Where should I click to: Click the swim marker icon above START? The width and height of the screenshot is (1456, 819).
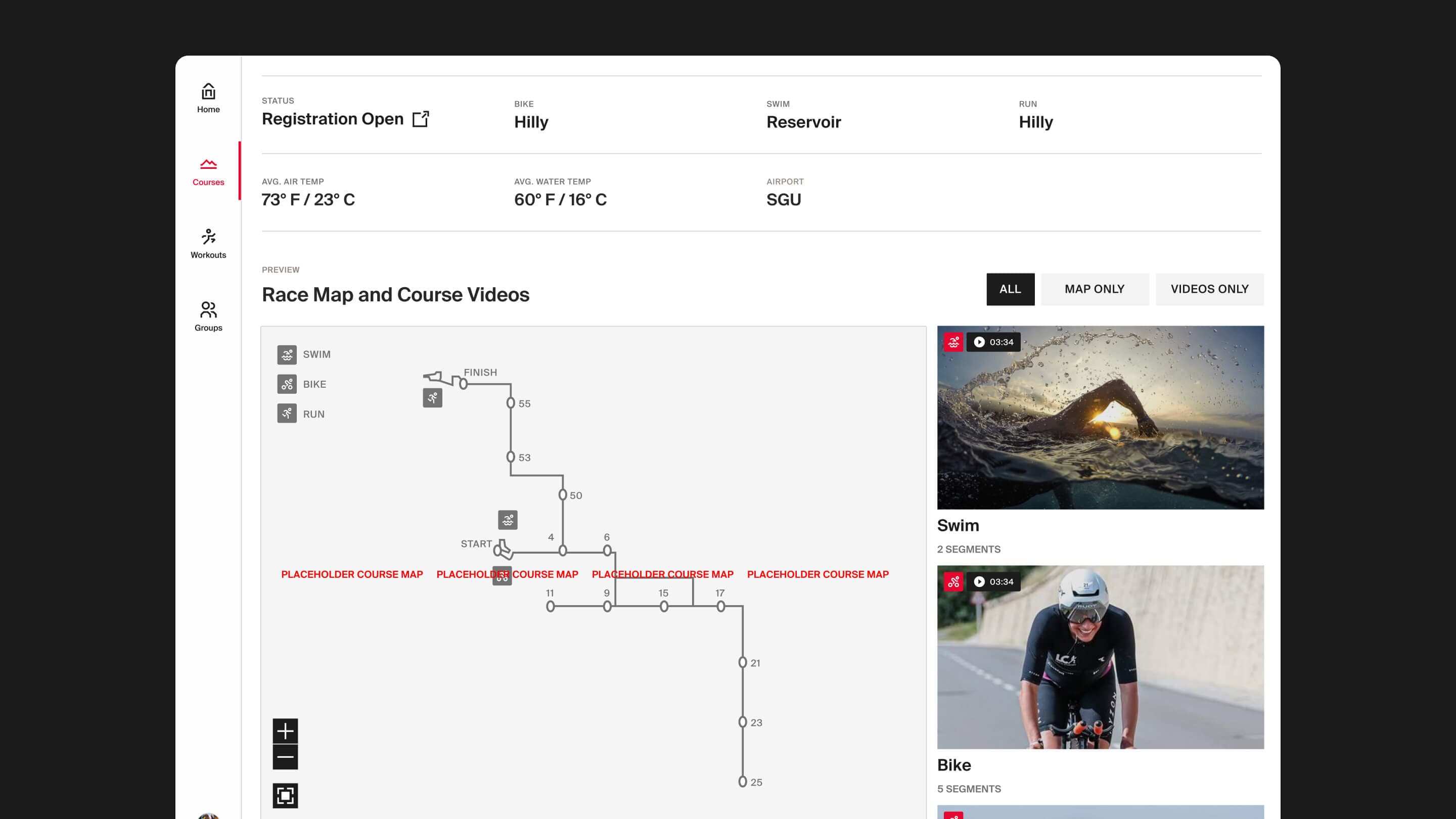(508, 520)
